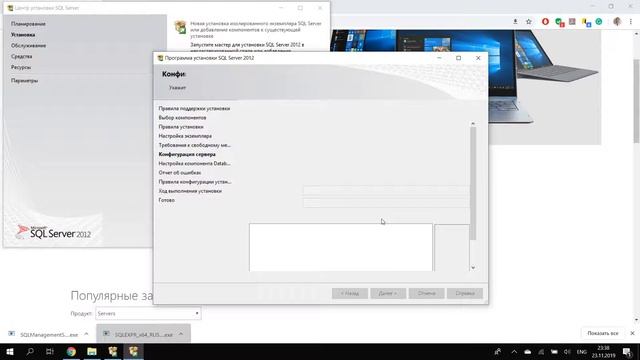
Task: Click the 'Правила установки' step
Action: tap(181, 127)
